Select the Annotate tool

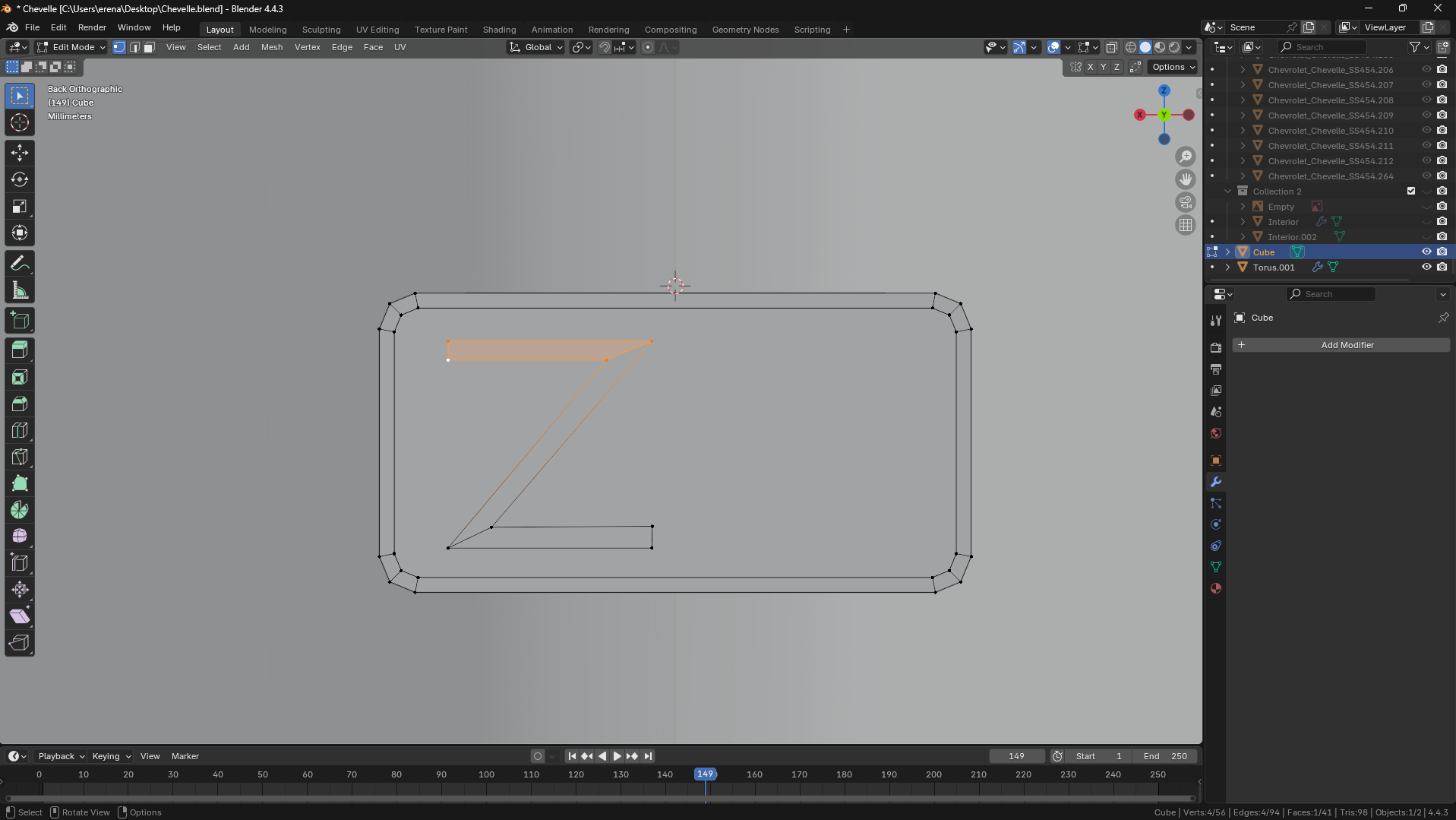tap(20, 264)
